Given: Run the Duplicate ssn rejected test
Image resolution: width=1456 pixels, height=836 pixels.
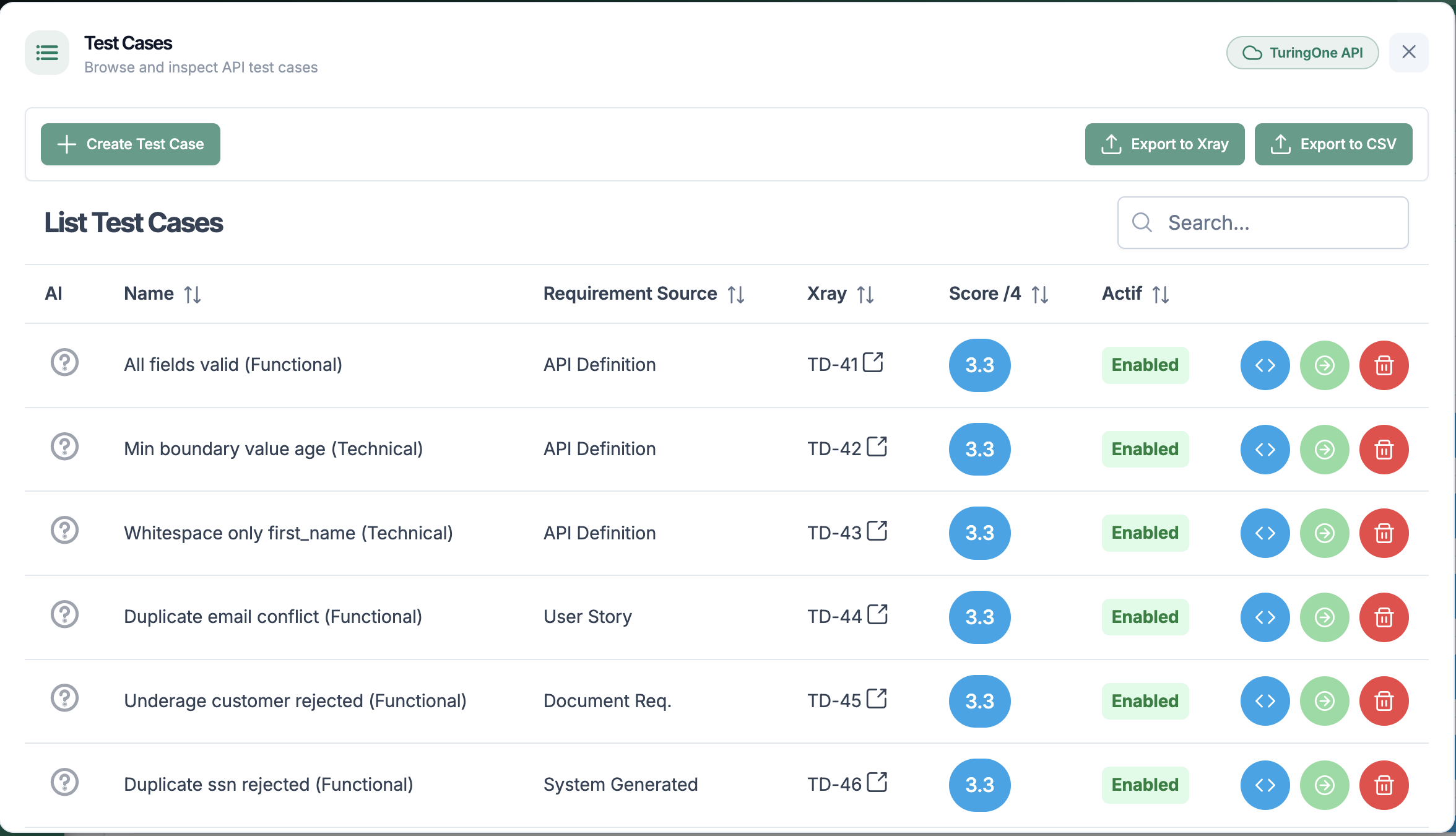Looking at the screenshot, I should tap(1324, 785).
